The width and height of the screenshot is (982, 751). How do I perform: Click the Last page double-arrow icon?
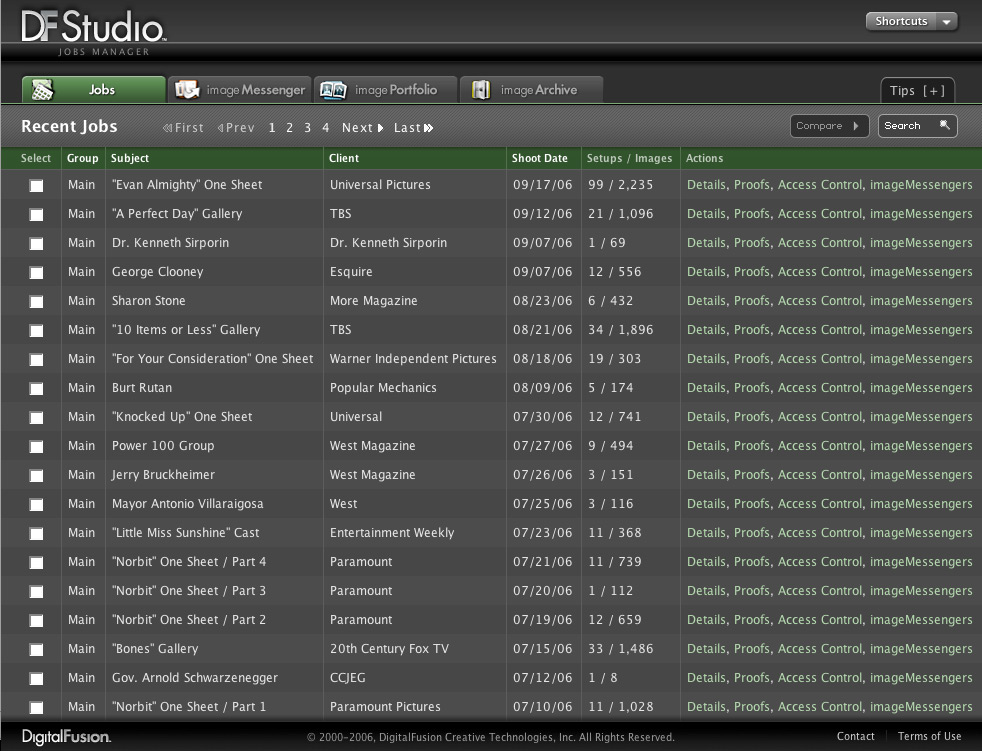(x=429, y=128)
